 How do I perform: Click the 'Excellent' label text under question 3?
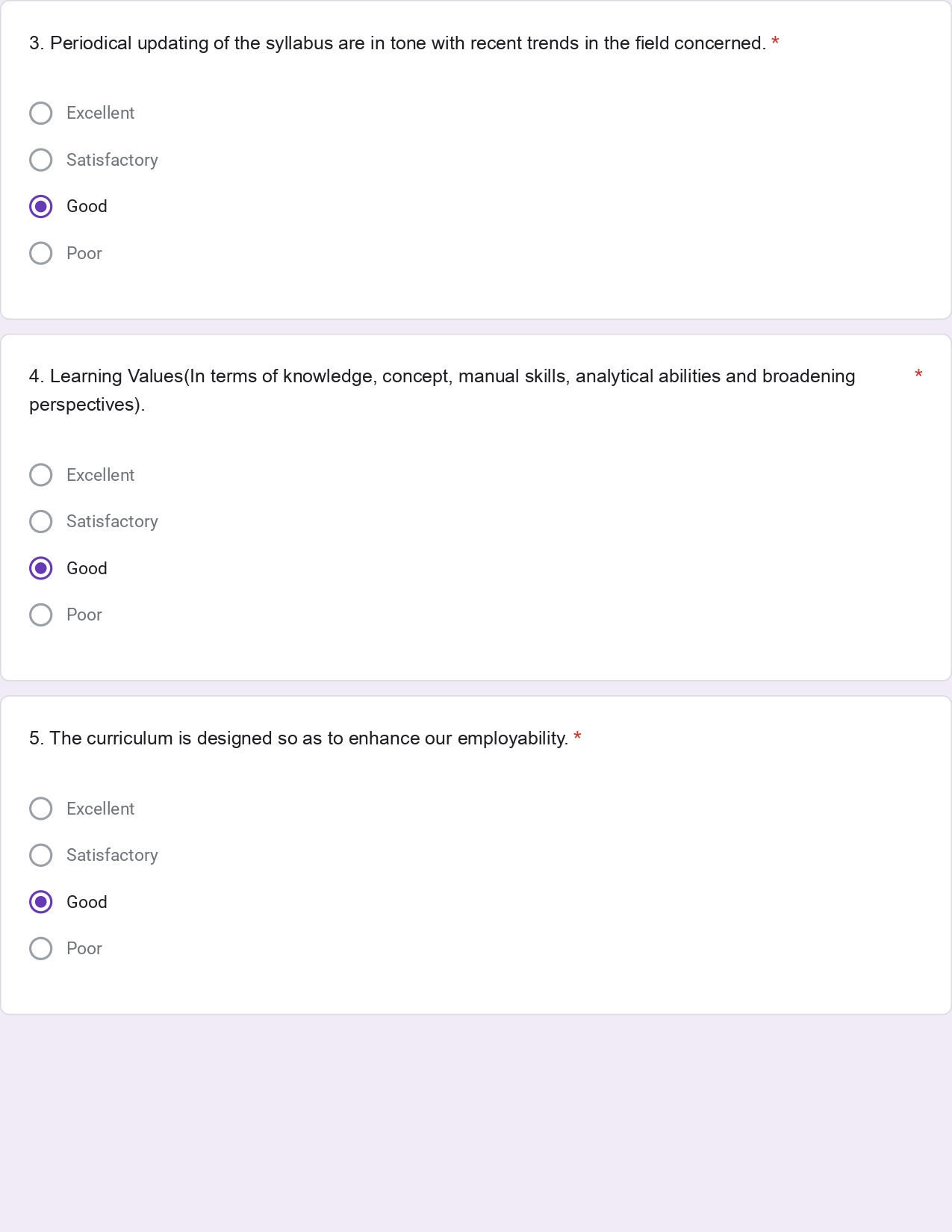[x=100, y=113]
